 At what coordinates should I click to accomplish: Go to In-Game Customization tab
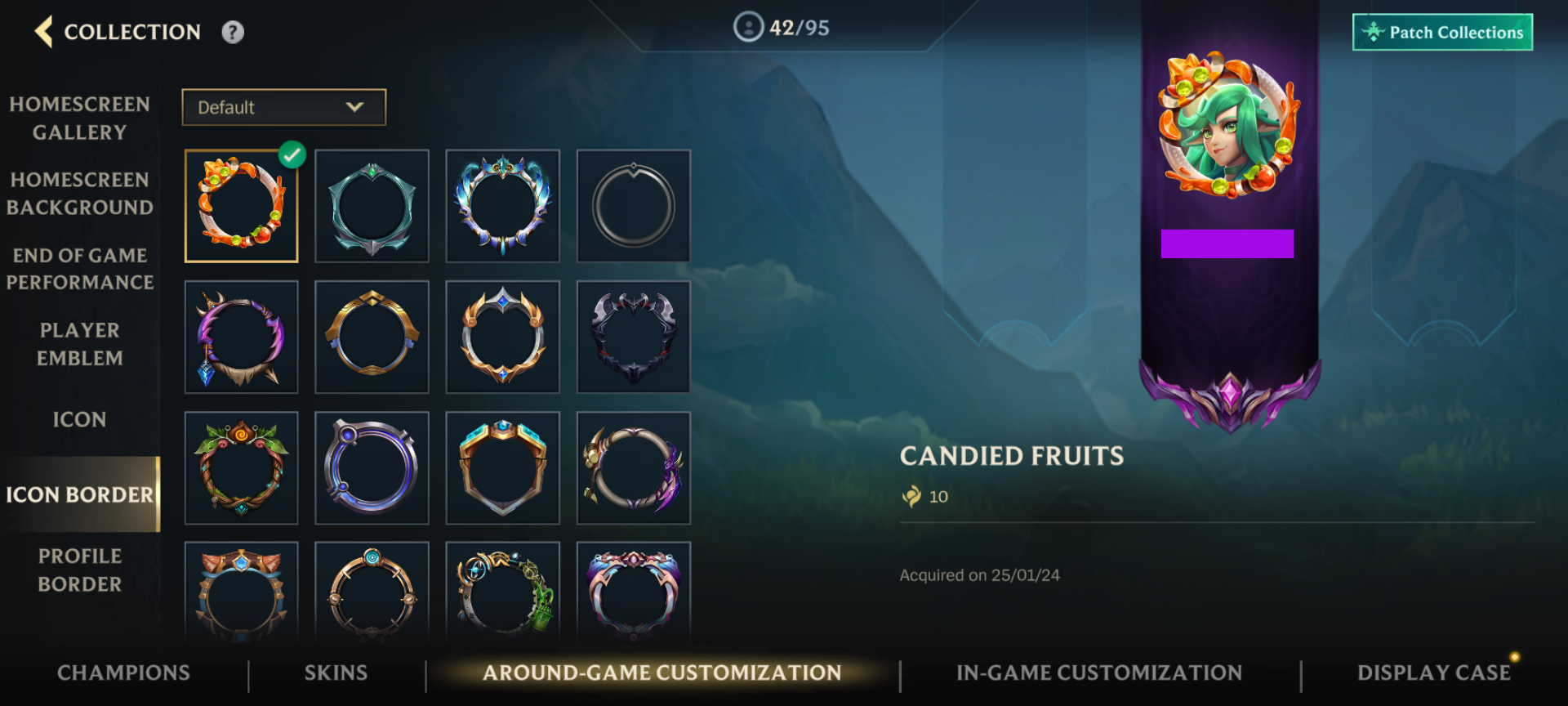point(1099,672)
